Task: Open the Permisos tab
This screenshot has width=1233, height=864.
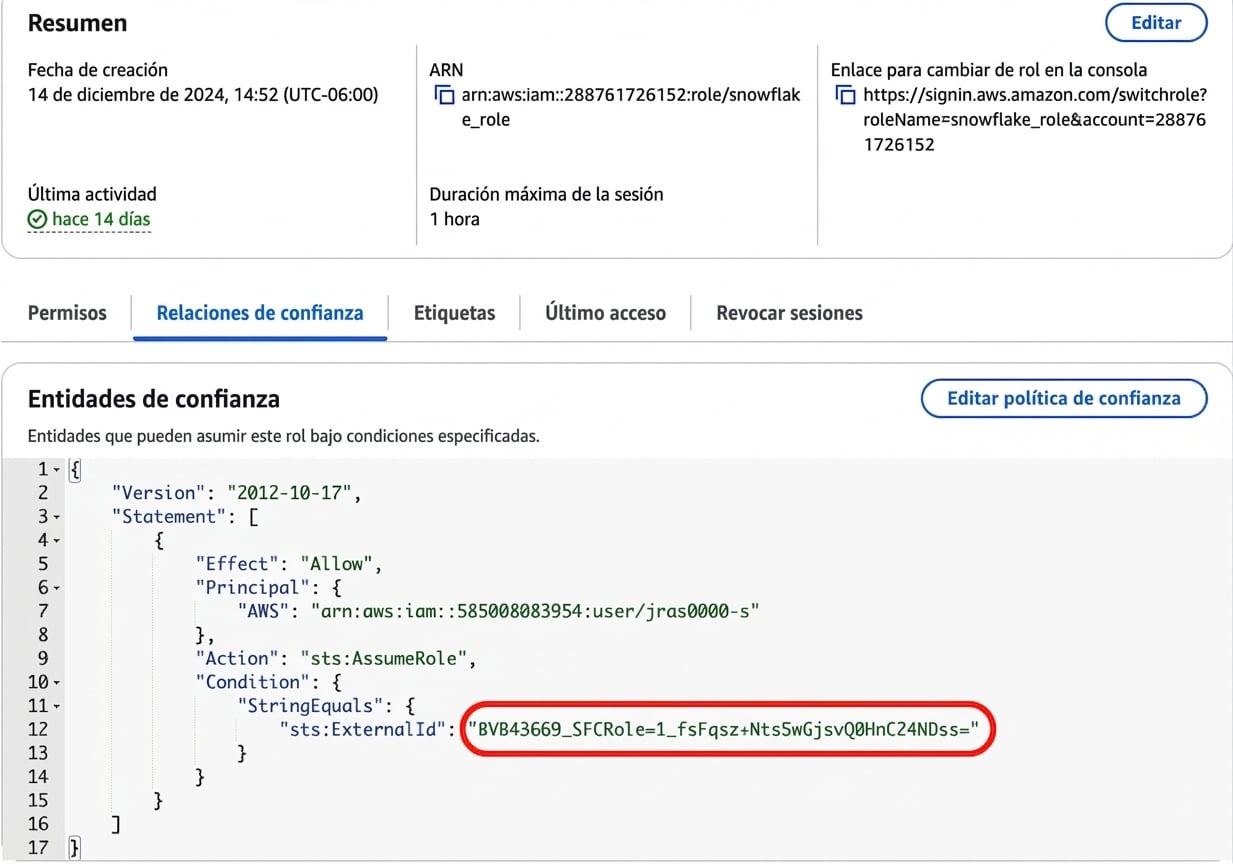Action: click(x=67, y=313)
